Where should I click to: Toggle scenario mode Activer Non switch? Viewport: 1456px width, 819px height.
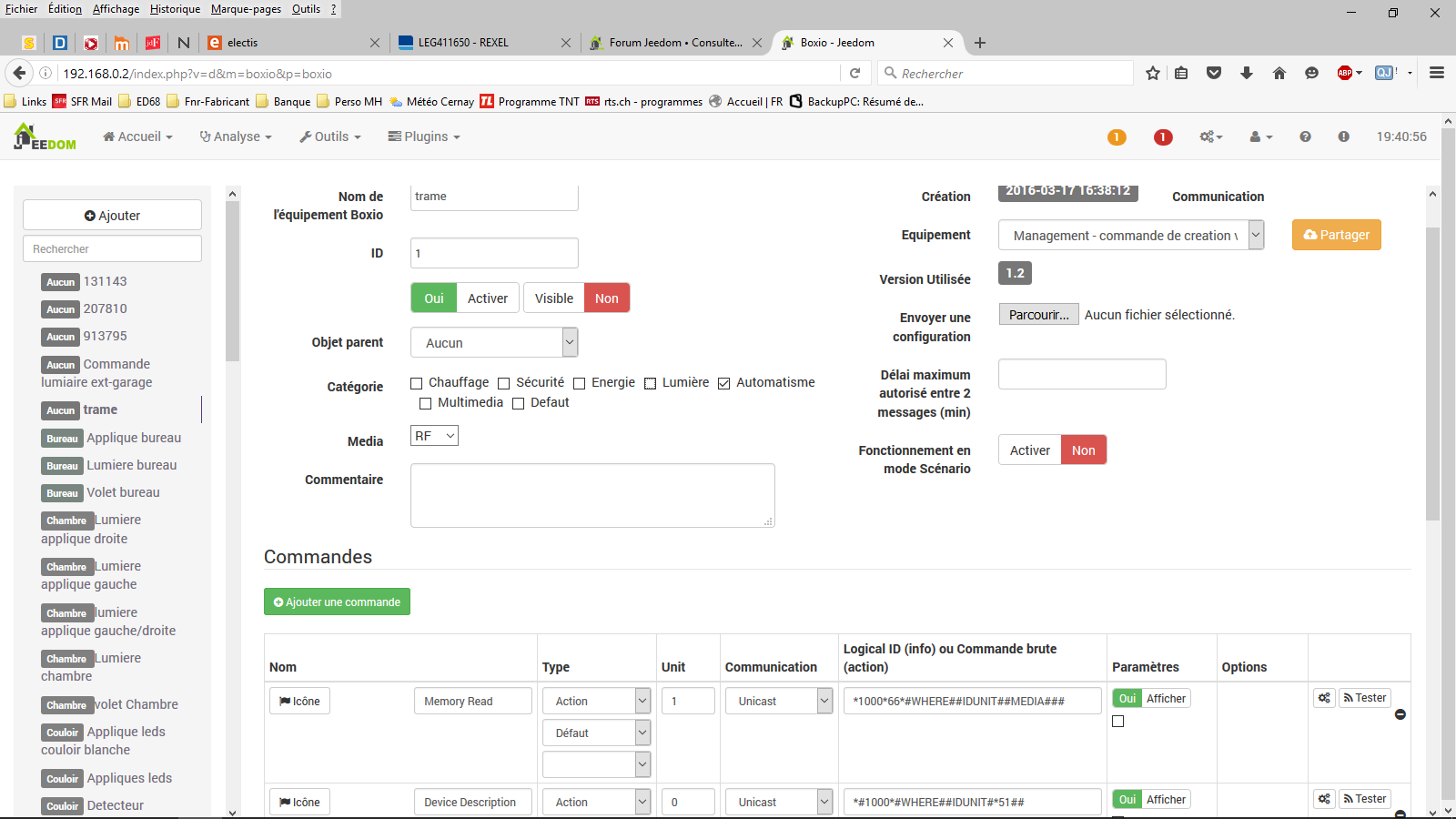[x=1052, y=450]
